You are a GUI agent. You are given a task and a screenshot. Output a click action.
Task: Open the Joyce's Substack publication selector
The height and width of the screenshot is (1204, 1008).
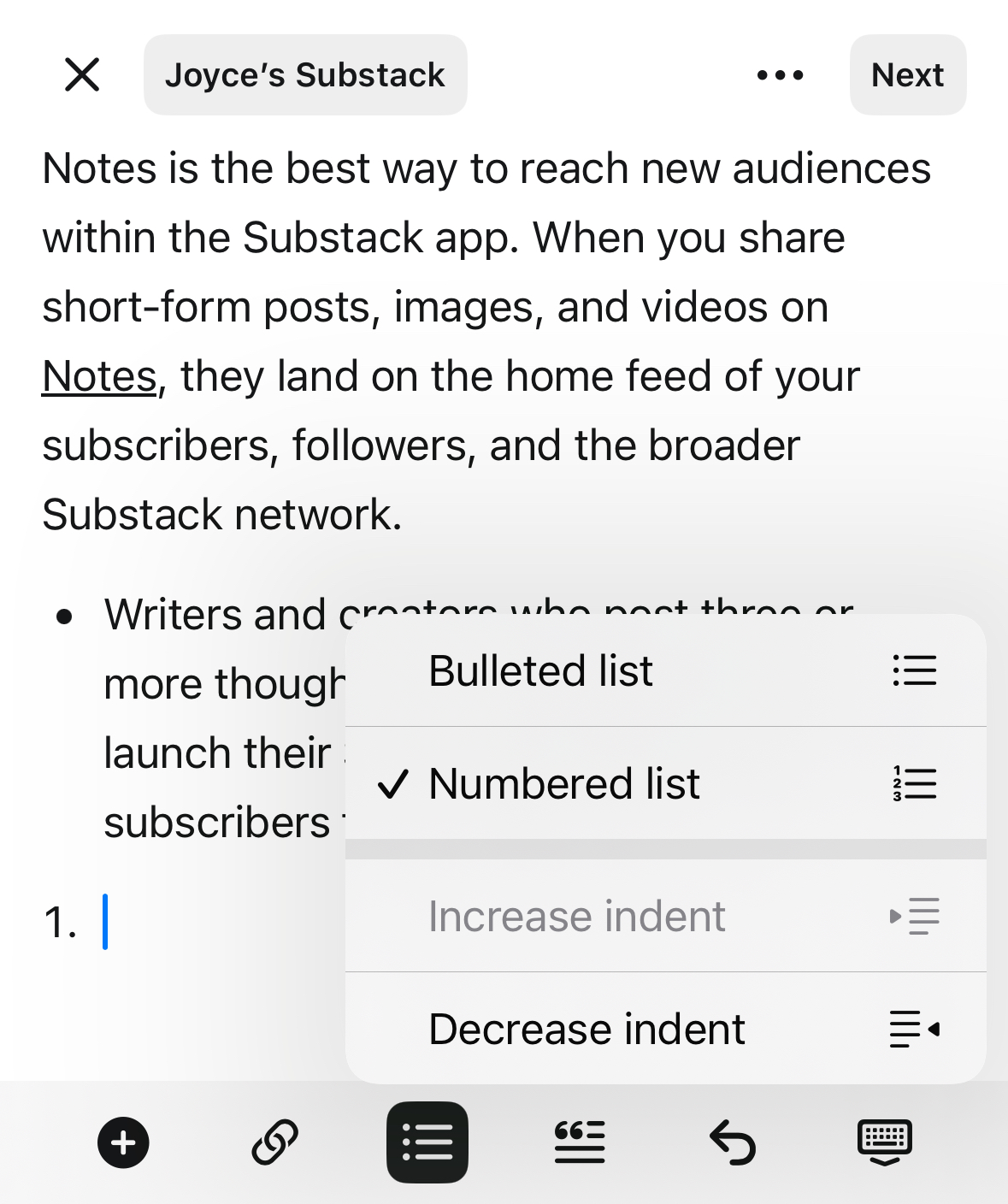click(x=305, y=74)
